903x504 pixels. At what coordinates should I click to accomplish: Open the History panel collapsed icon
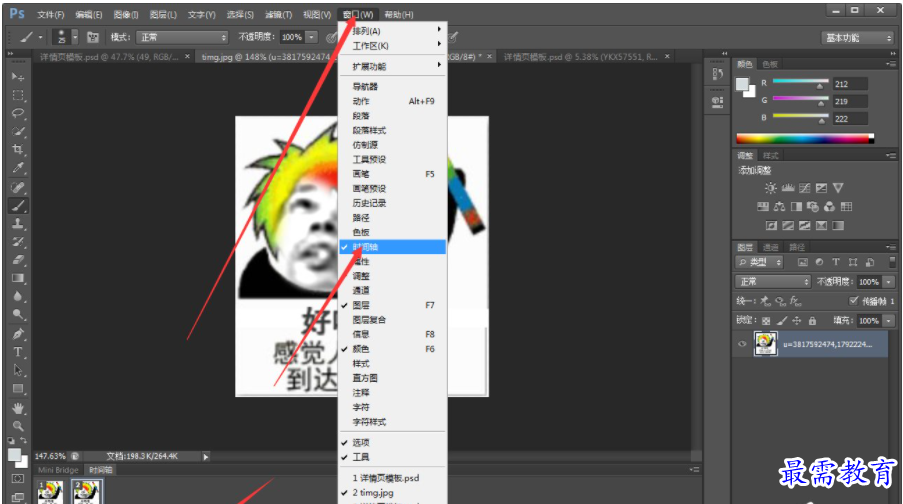pyautogui.click(x=718, y=74)
